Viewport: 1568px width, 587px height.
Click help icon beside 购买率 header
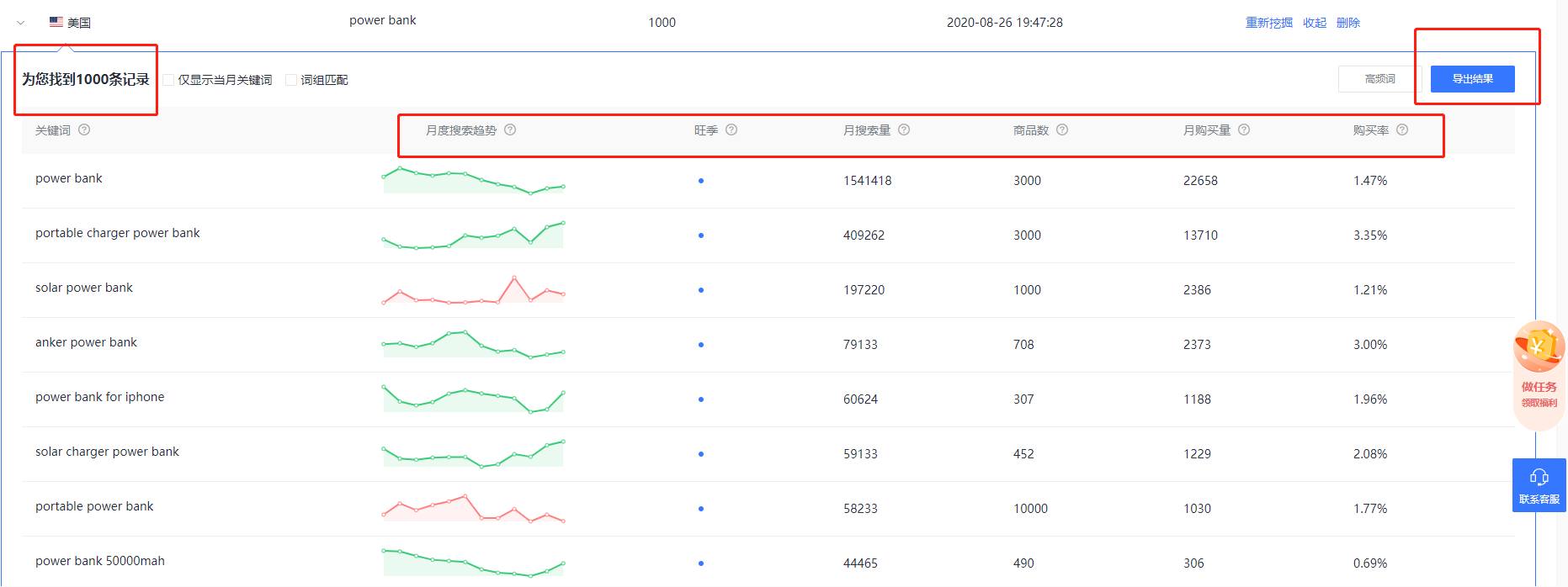tap(1402, 130)
